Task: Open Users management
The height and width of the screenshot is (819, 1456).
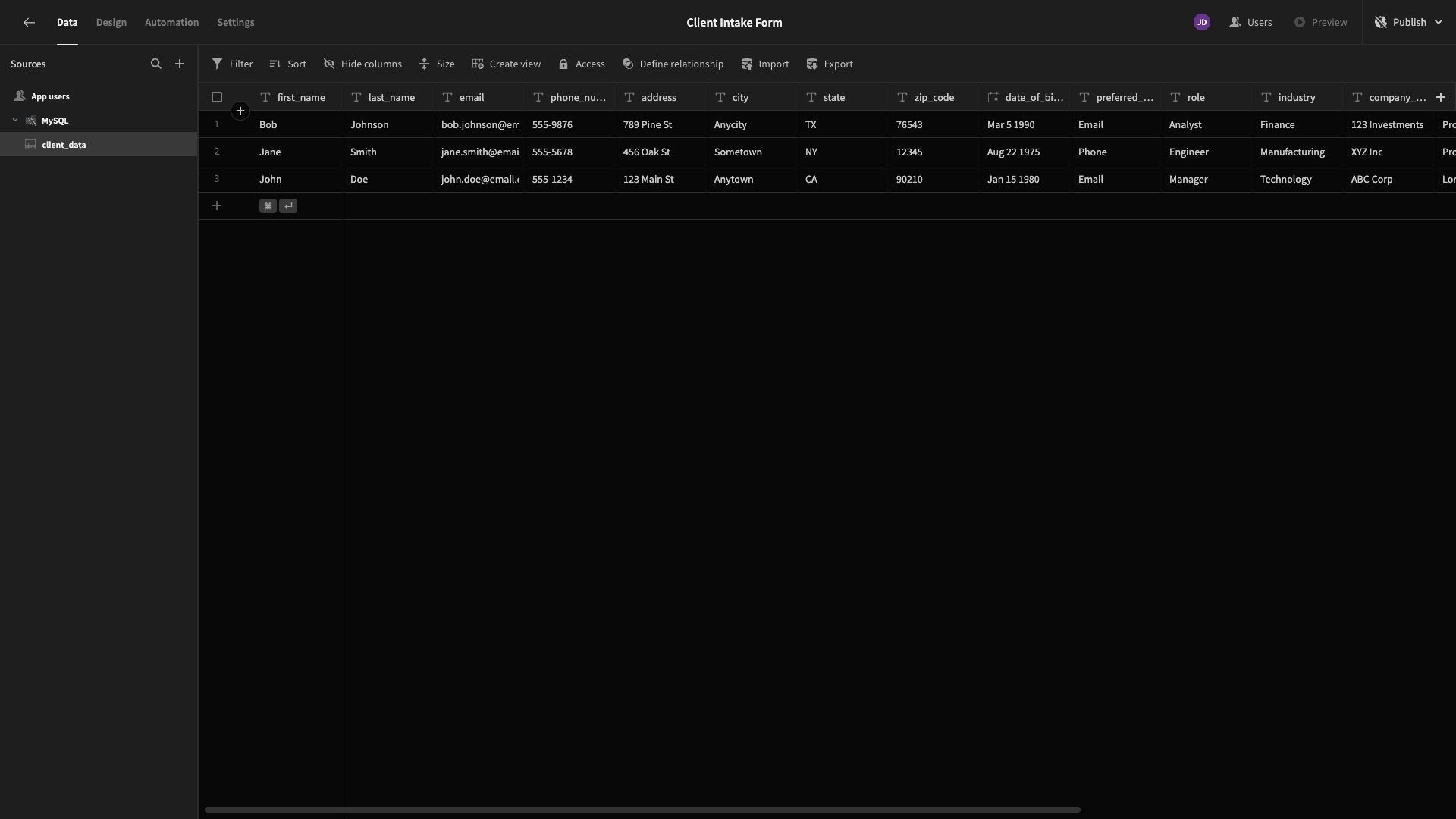Action: [x=1250, y=23]
